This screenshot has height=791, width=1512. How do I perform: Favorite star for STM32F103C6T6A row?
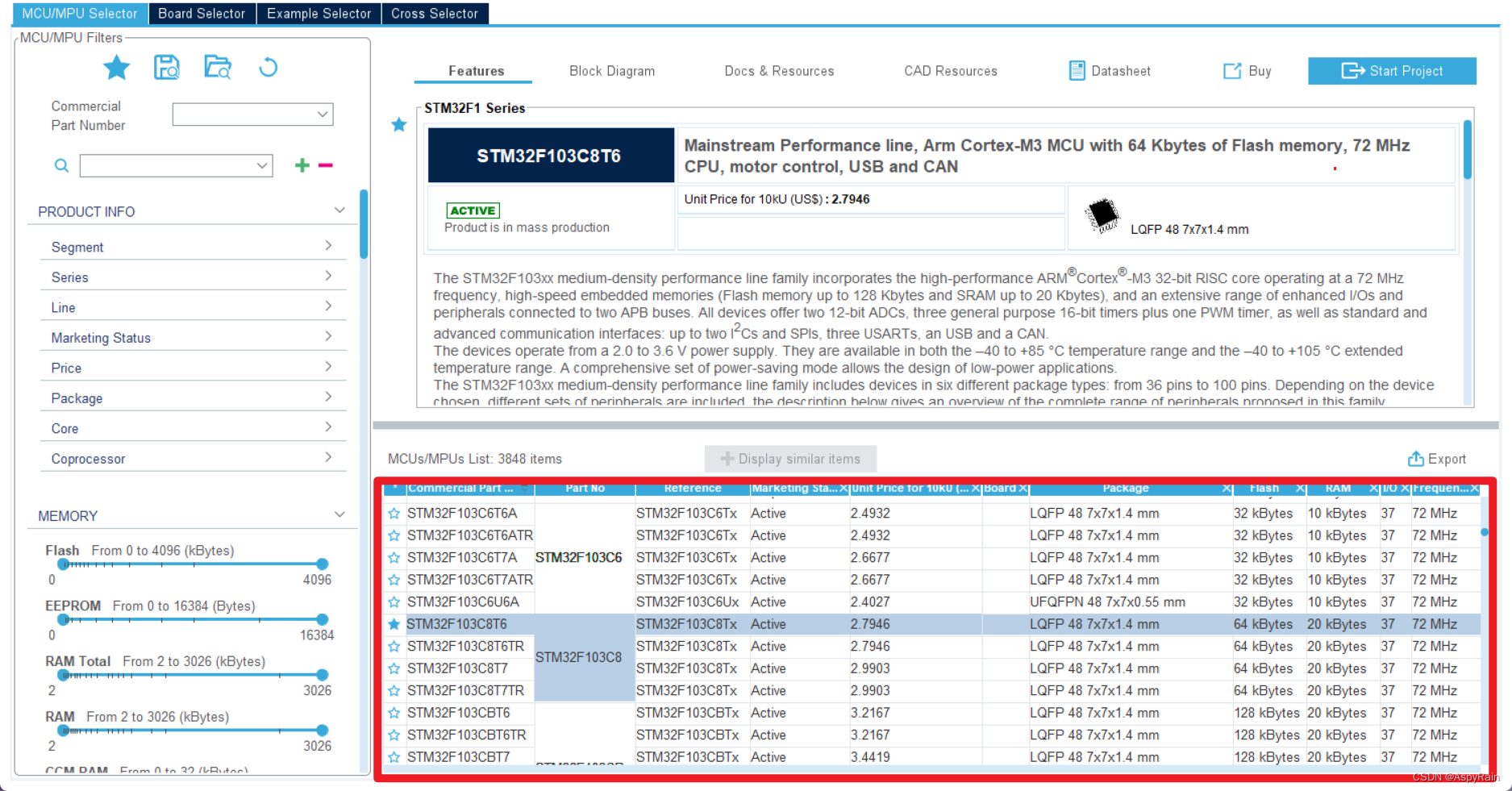394,514
